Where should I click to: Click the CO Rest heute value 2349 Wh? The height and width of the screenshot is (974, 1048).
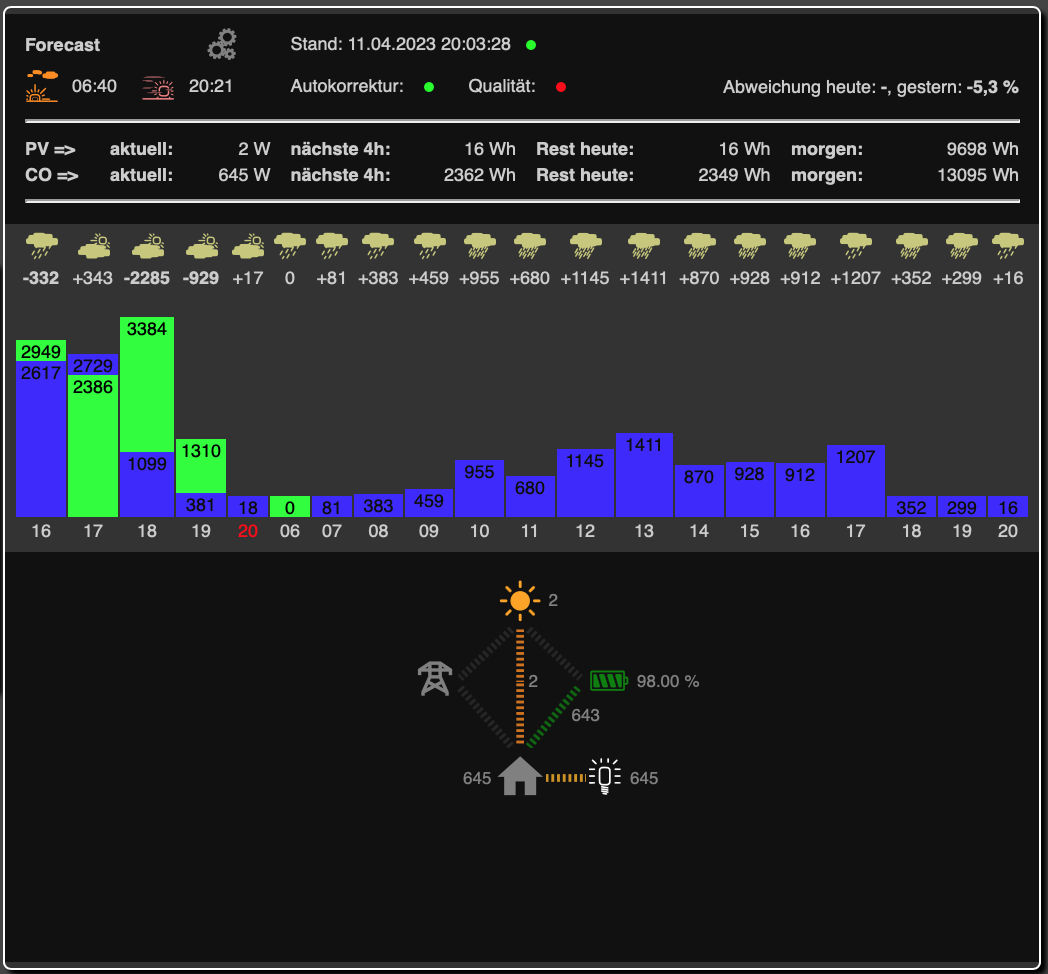point(734,175)
